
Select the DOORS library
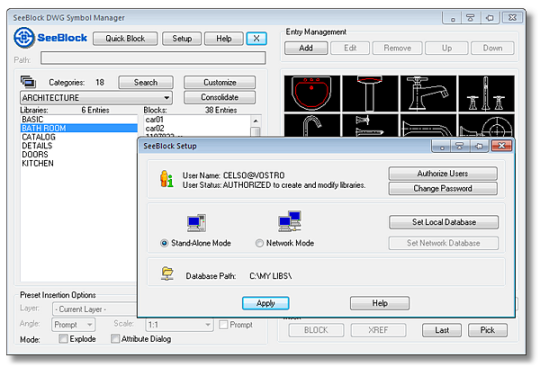tap(79, 155)
